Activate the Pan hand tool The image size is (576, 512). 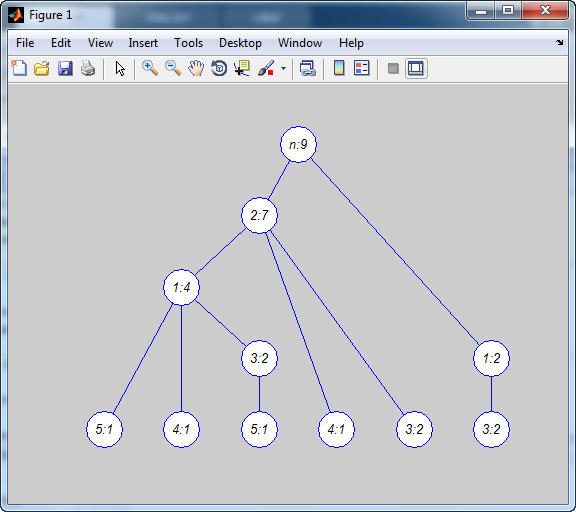point(196,68)
